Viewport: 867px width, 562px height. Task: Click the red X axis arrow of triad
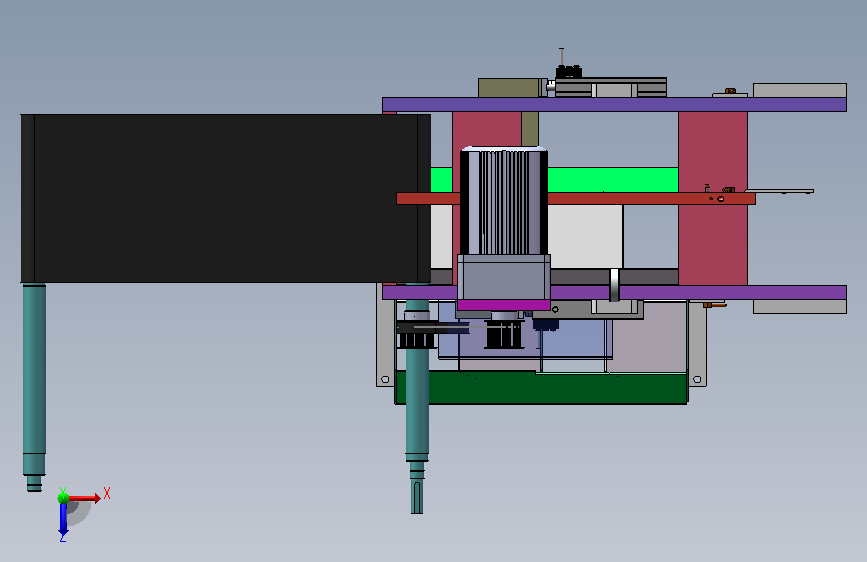click(84, 498)
